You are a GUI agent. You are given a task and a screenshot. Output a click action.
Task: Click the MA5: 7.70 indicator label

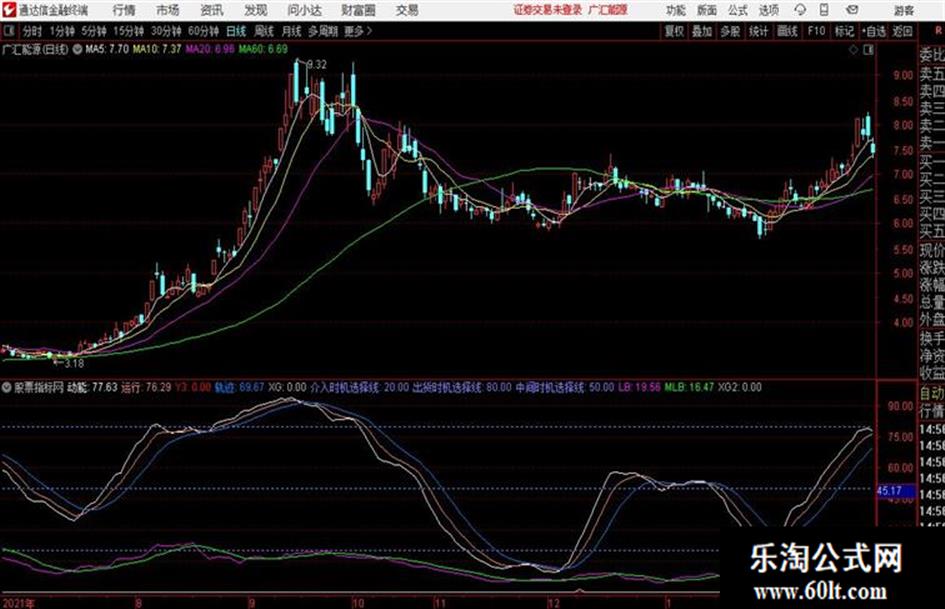(x=107, y=49)
